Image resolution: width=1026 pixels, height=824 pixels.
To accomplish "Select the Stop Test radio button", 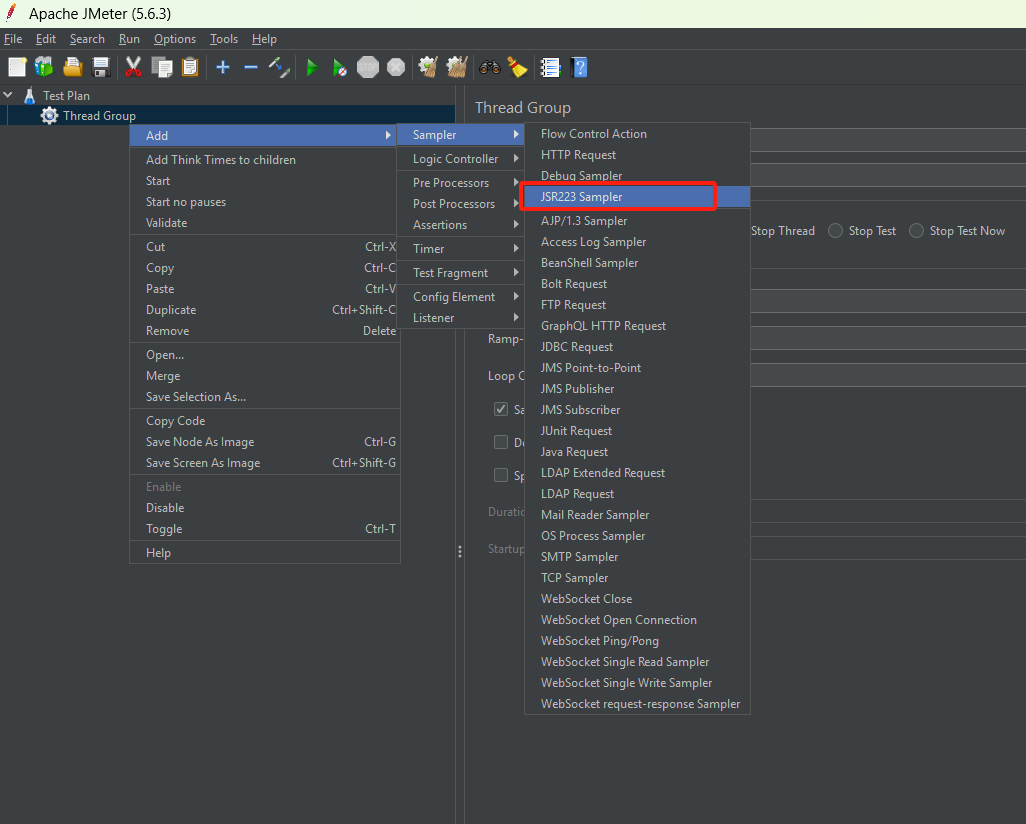I will coord(835,230).
